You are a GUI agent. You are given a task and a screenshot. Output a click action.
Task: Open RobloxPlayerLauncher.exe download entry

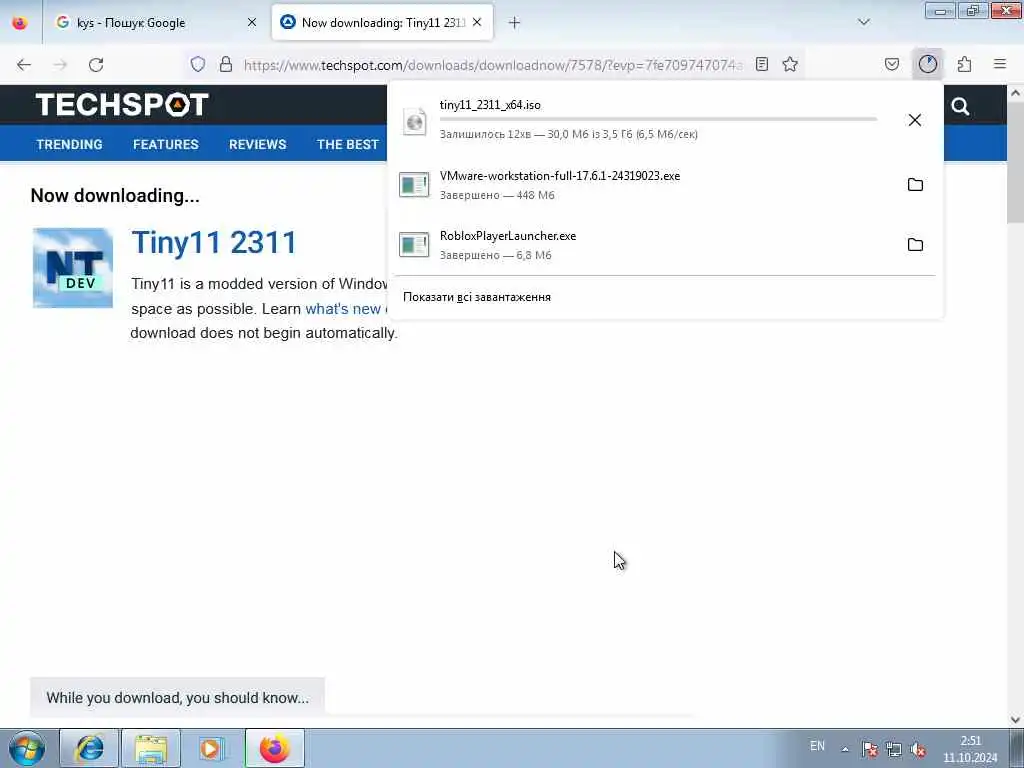[664, 245]
